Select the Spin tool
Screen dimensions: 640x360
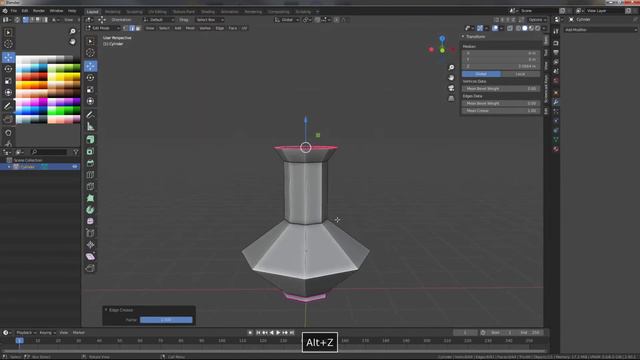tap(90, 210)
